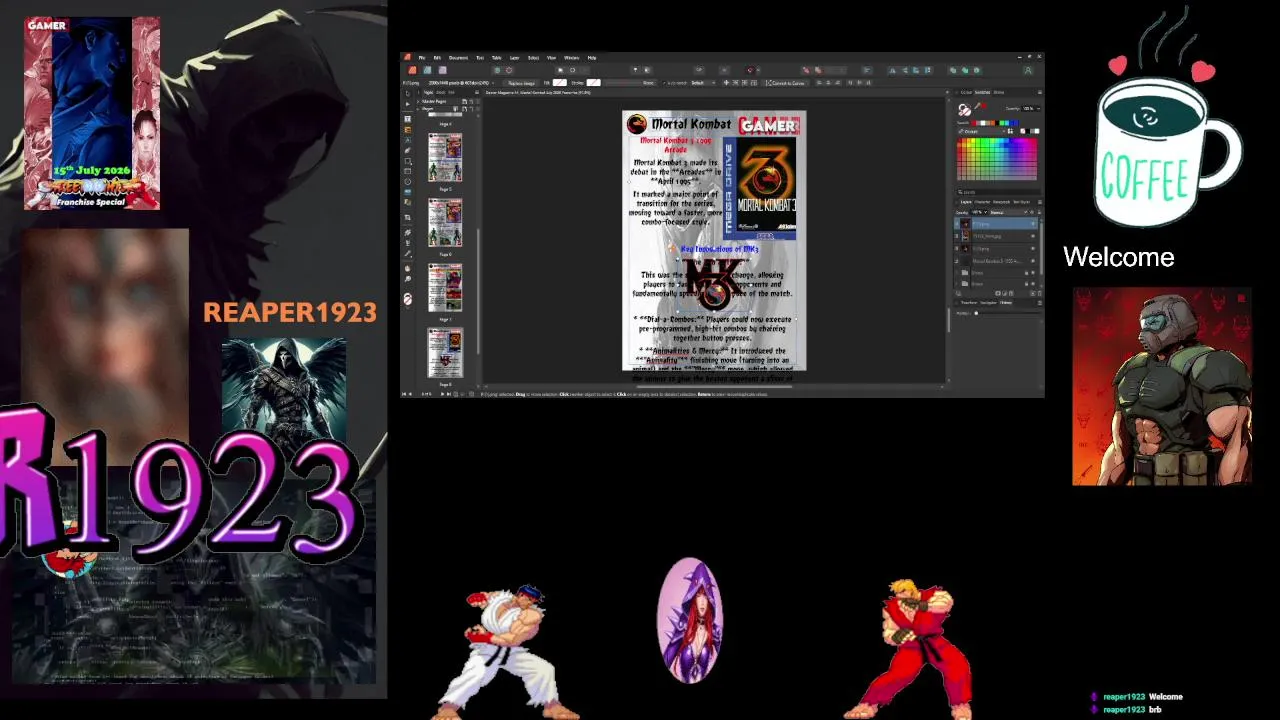
Task: Click the Swatches Opacity value field
Action: point(1028,108)
